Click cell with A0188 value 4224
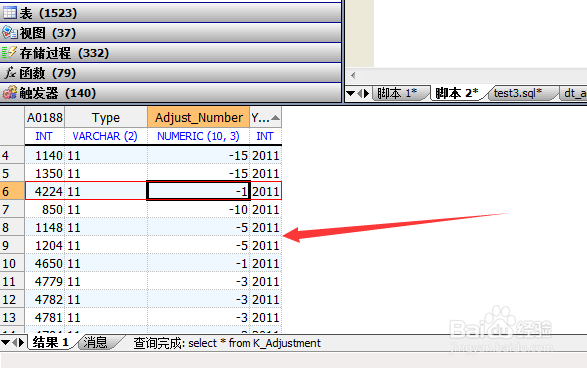The height and width of the screenshot is (368, 587). click(45, 191)
